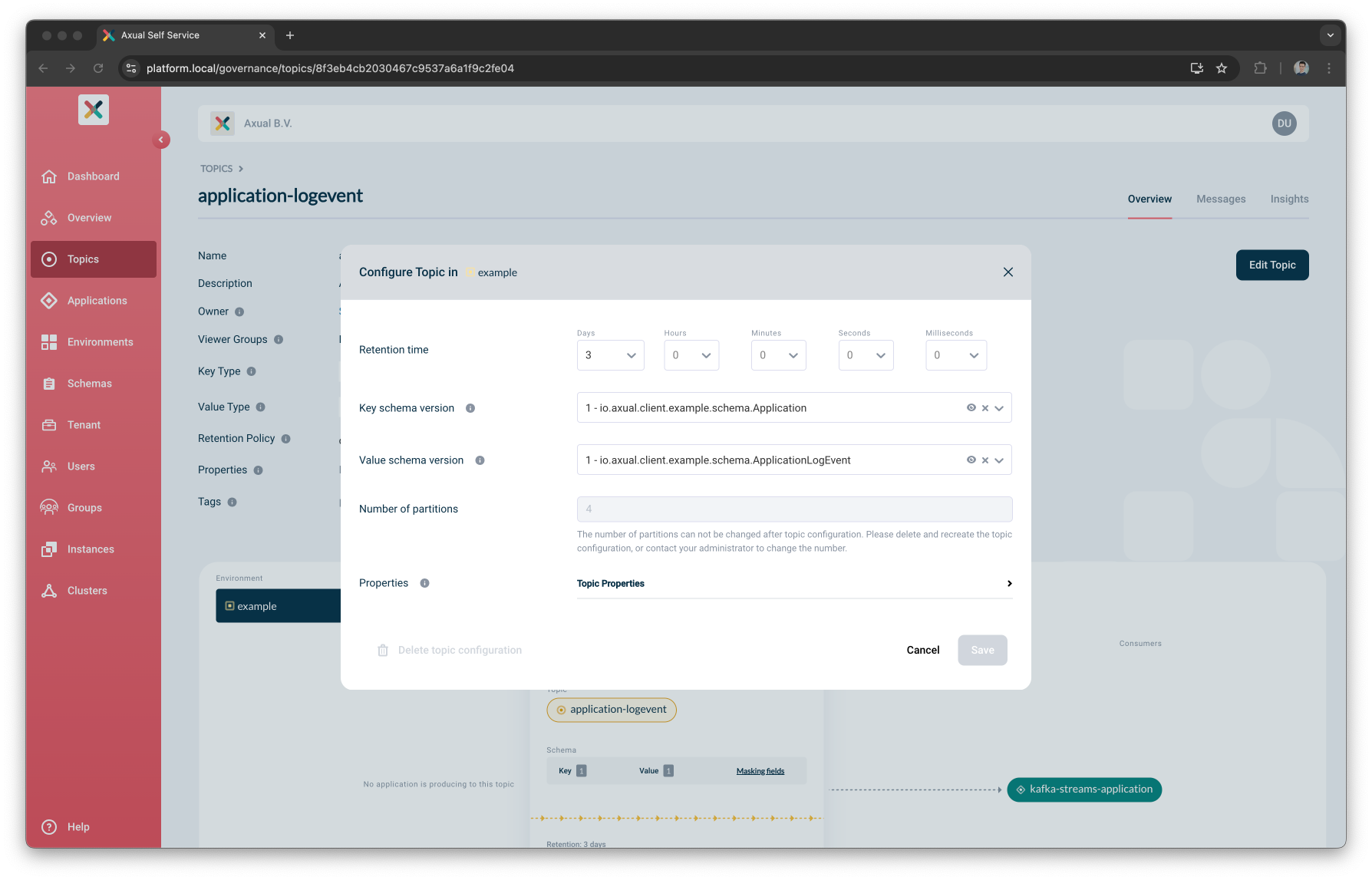Click info icon beside dialog Properties label

424,583
